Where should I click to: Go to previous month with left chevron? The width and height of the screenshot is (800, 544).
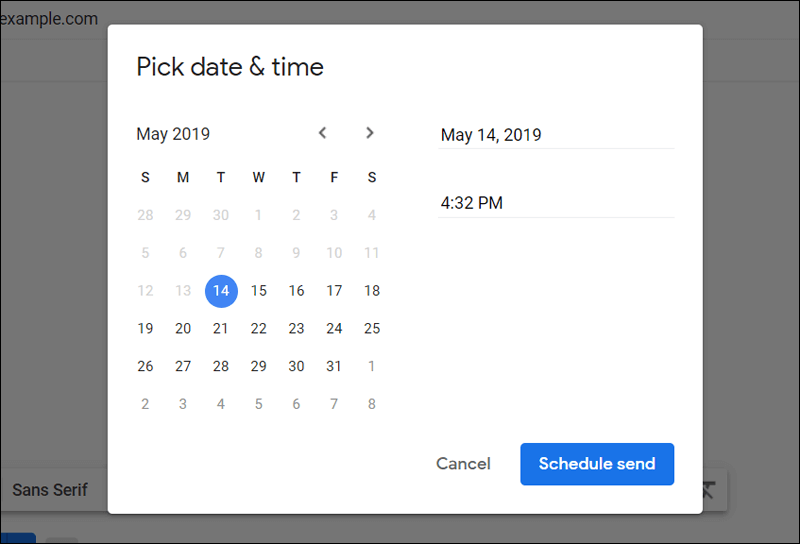(x=322, y=133)
